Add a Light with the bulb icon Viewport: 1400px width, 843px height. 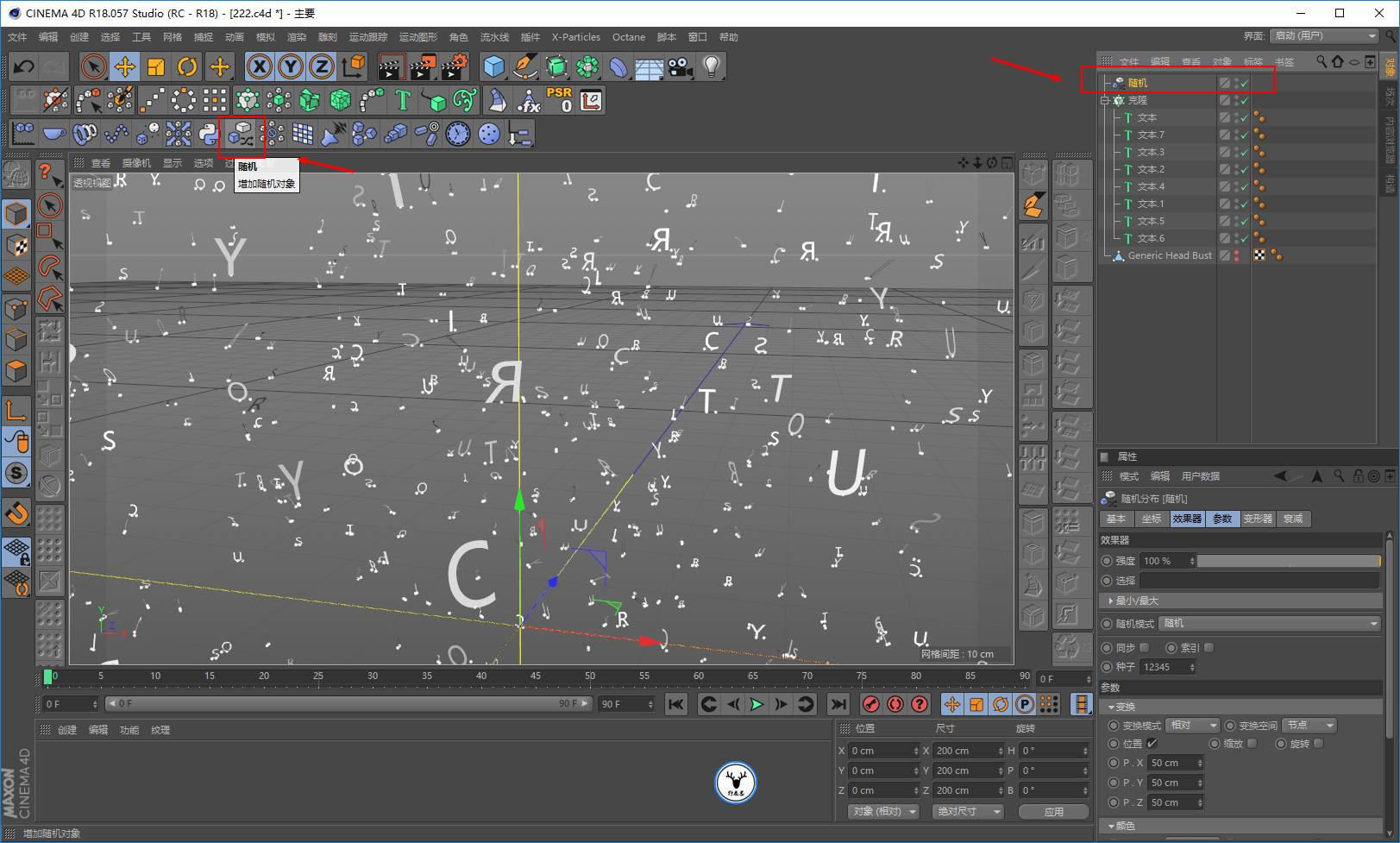712,66
